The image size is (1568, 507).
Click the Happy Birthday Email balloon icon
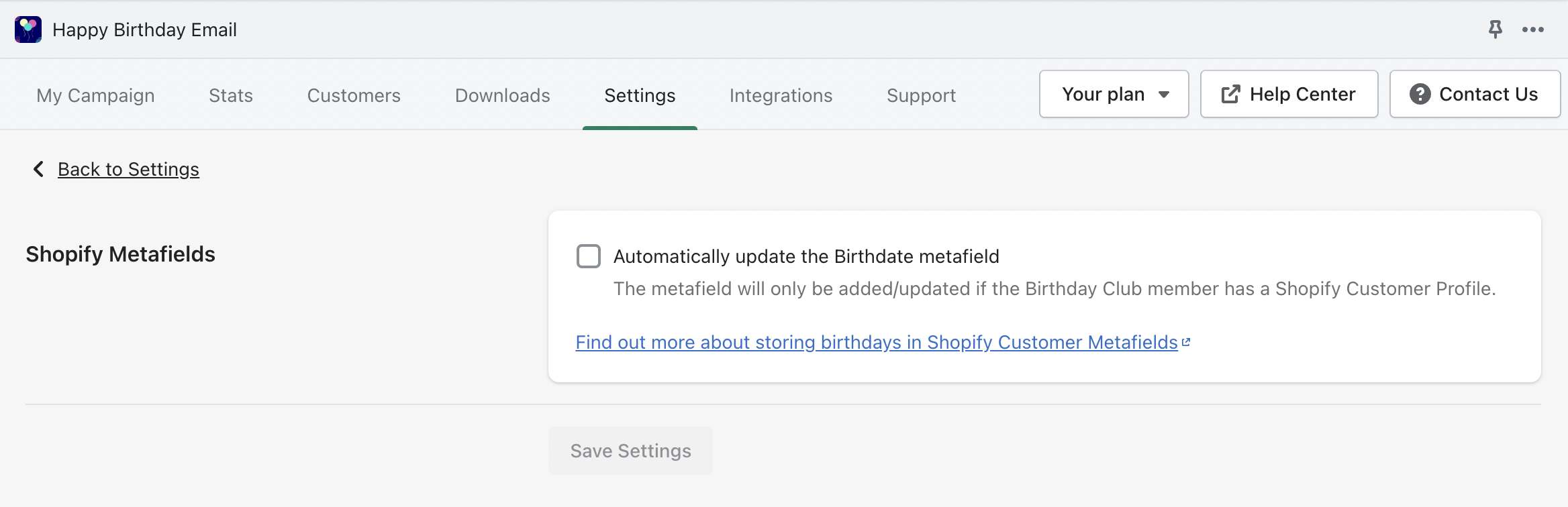28,30
